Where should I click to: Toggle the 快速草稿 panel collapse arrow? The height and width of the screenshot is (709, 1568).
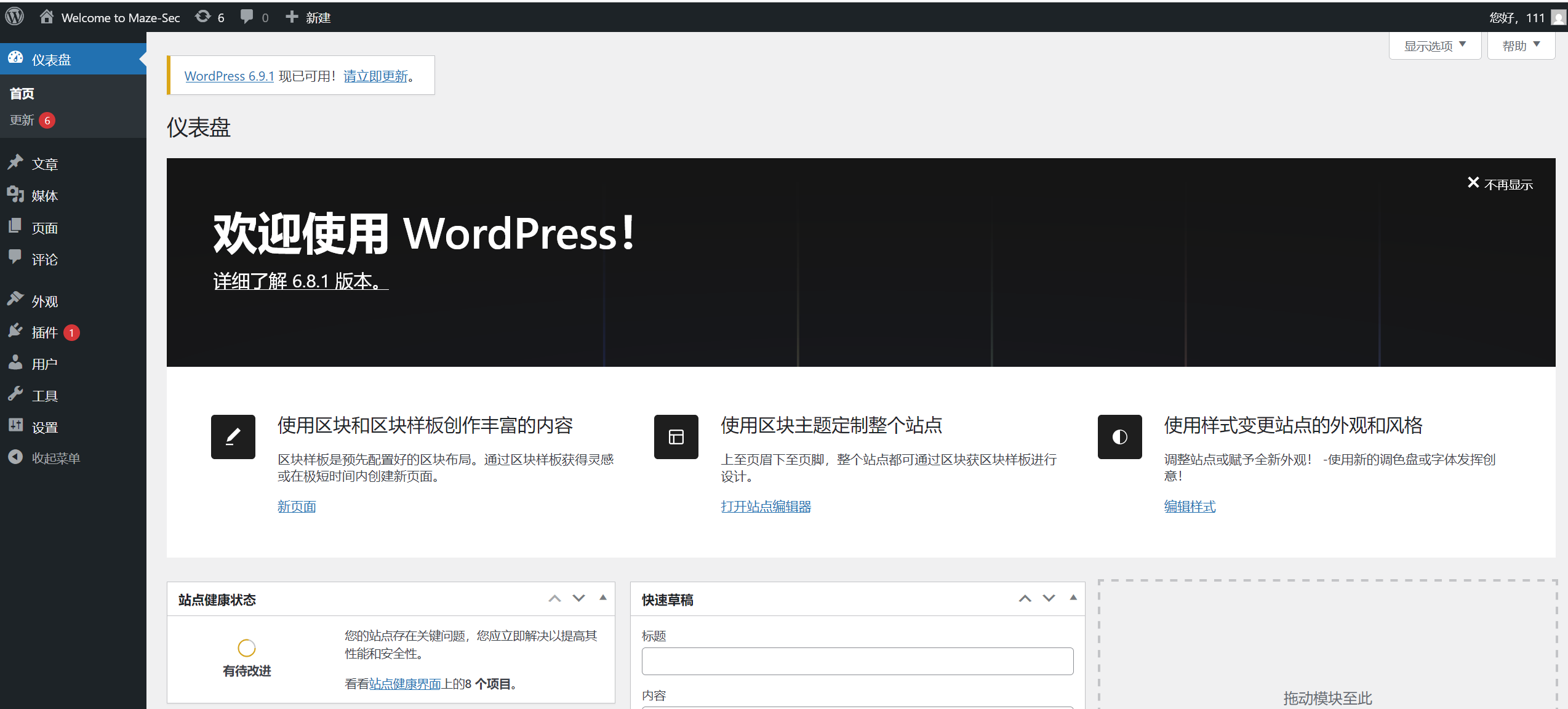pos(1073,598)
